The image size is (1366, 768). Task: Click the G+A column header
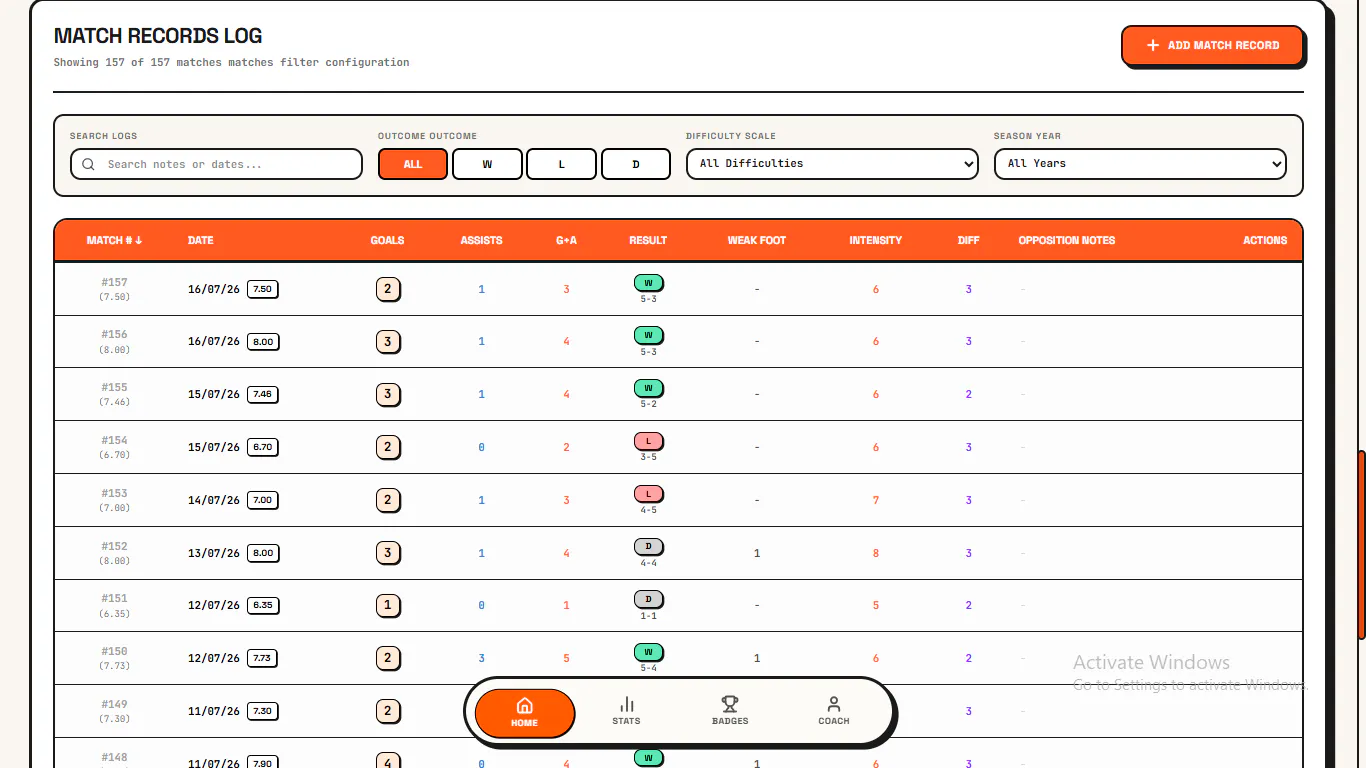[566, 240]
